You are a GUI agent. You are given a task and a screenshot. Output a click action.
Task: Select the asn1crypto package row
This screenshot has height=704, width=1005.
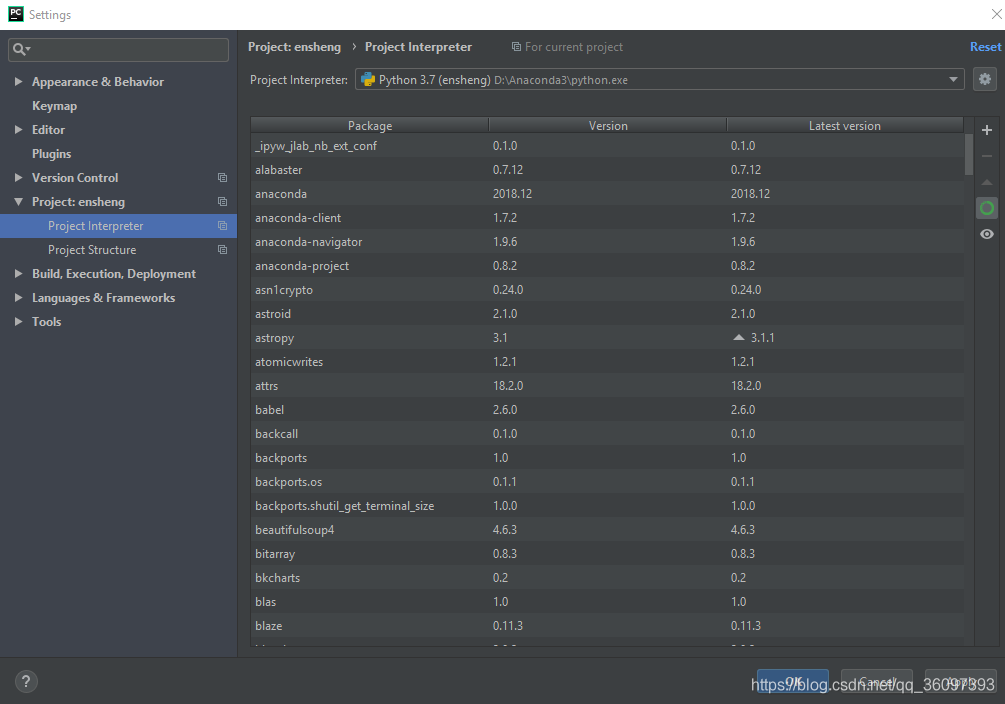(607, 290)
